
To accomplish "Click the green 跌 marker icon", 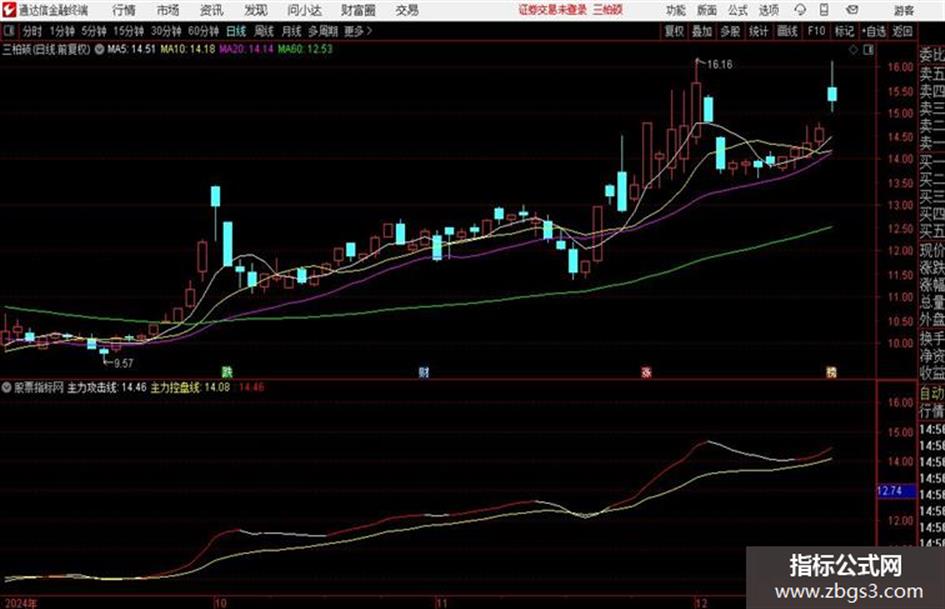I will 227,372.
